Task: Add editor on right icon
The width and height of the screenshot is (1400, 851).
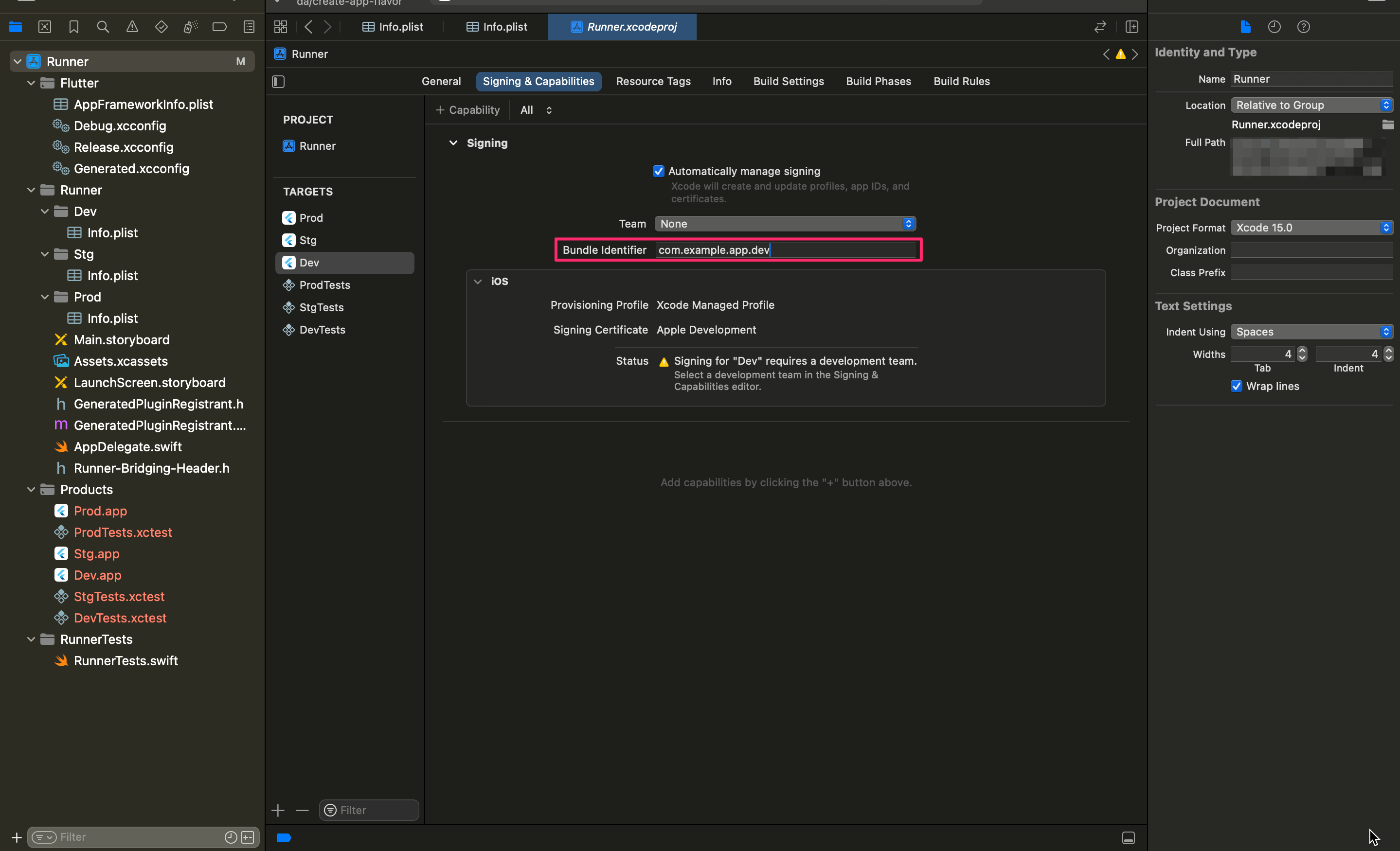Action: (1132, 27)
